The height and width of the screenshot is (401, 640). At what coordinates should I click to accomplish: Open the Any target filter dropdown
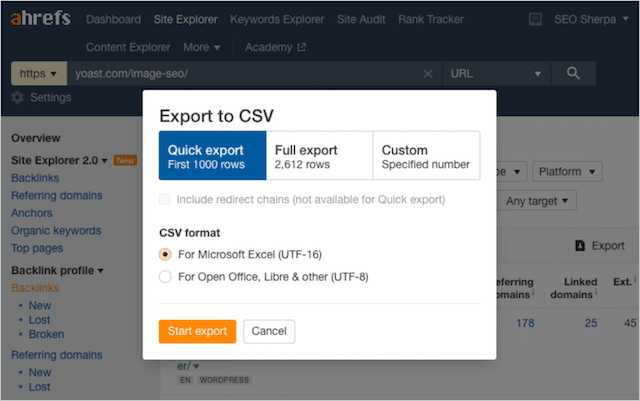point(540,201)
